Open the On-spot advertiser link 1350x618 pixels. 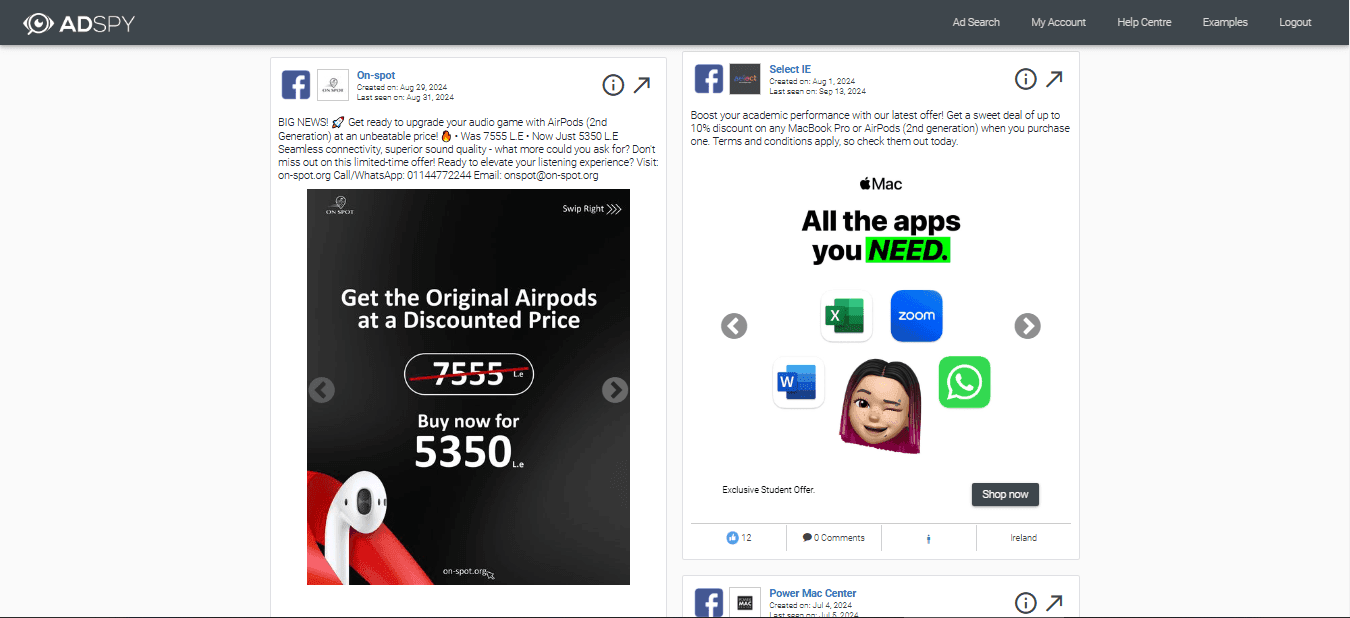point(376,75)
